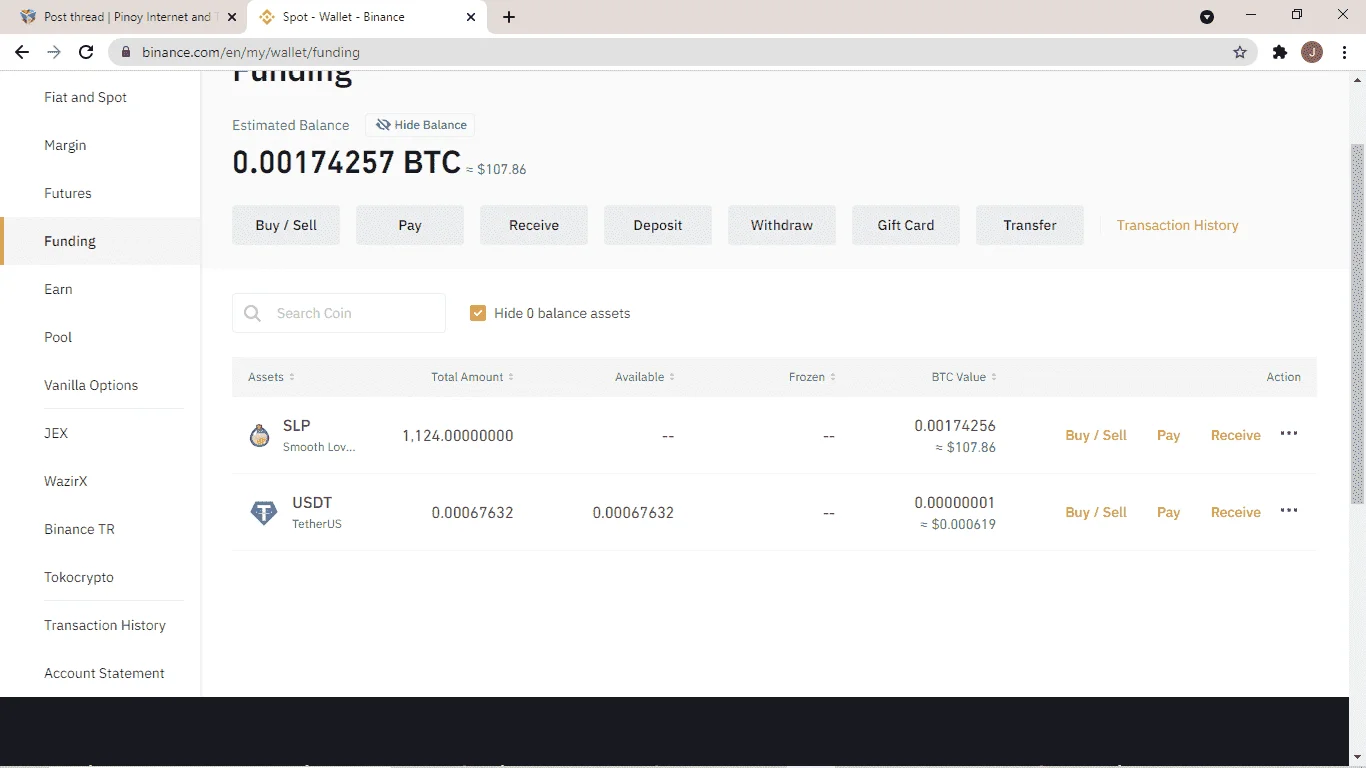The height and width of the screenshot is (768, 1366).
Task: Reload the Binance page
Action: (86, 52)
